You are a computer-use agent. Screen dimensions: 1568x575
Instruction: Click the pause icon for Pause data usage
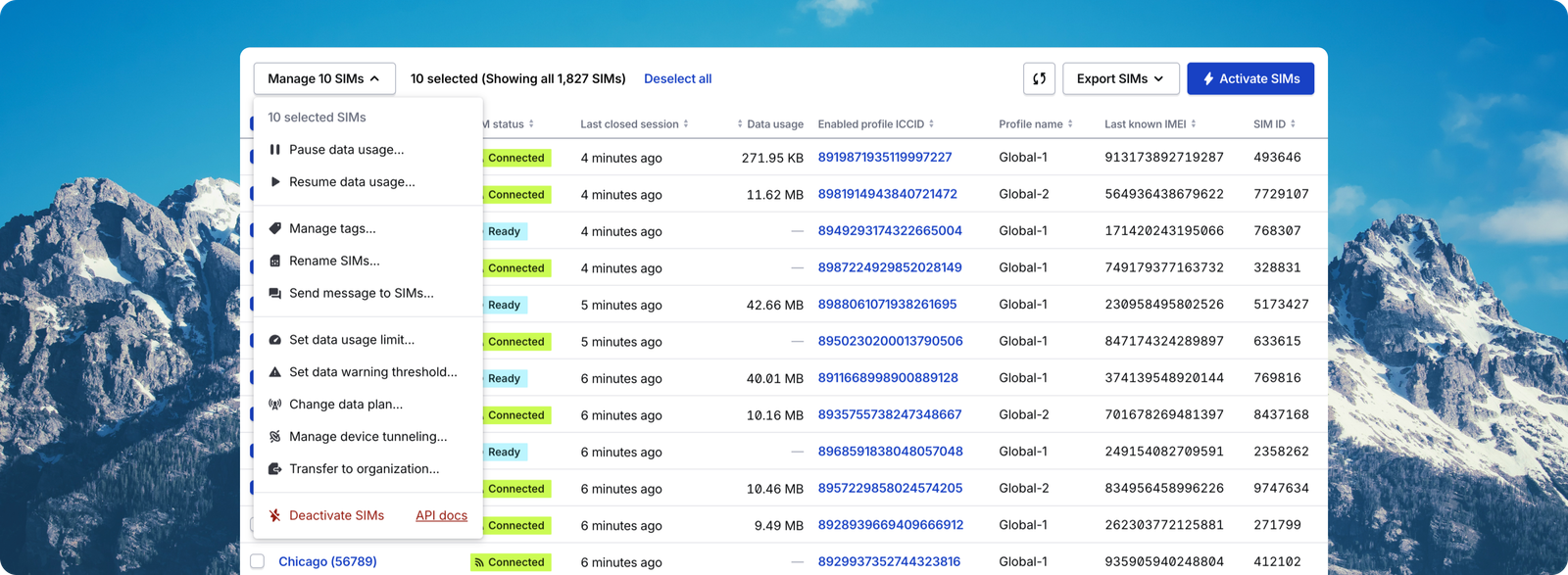(x=275, y=150)
